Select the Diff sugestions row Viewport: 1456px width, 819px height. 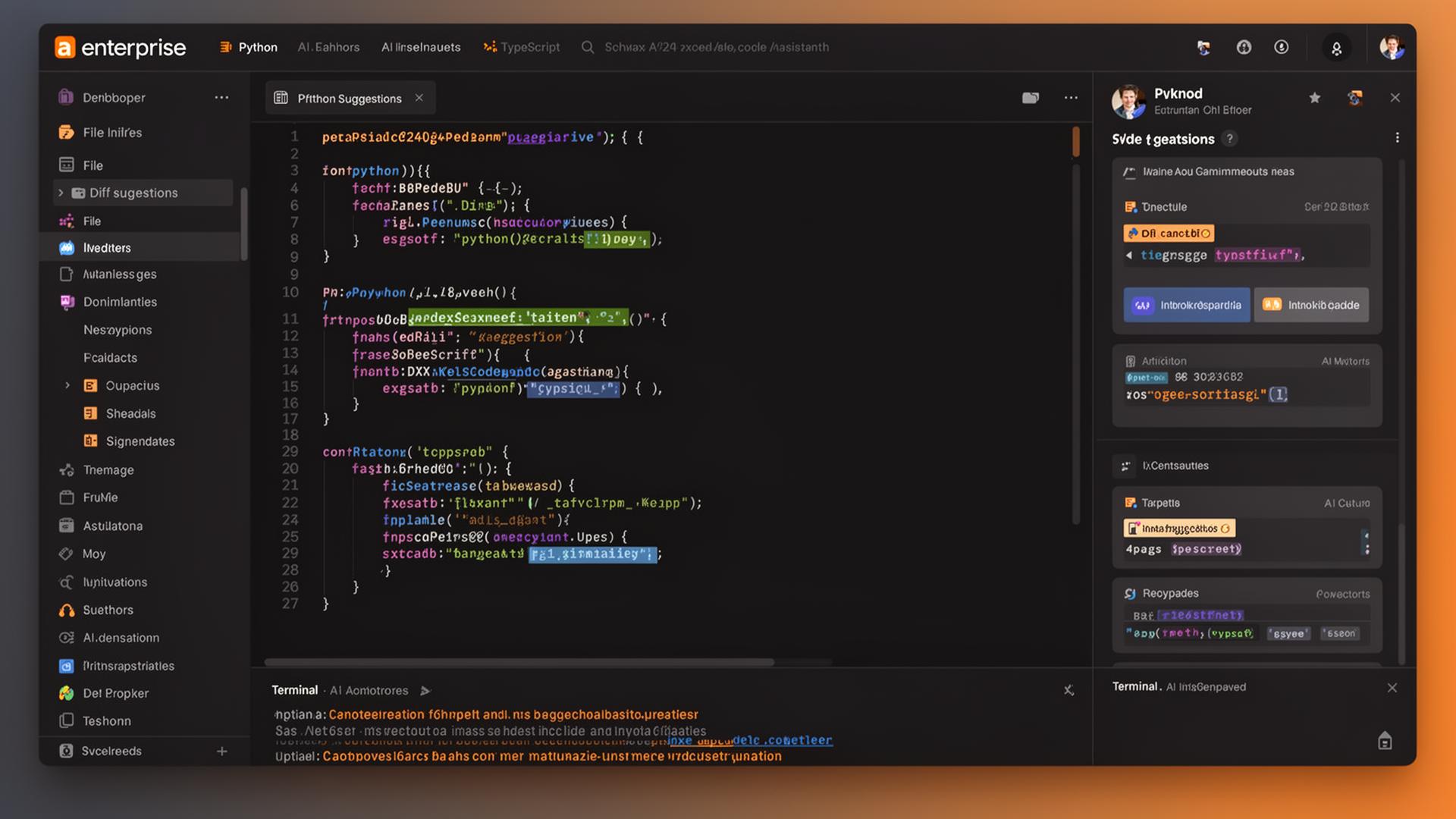coord(144,193)
